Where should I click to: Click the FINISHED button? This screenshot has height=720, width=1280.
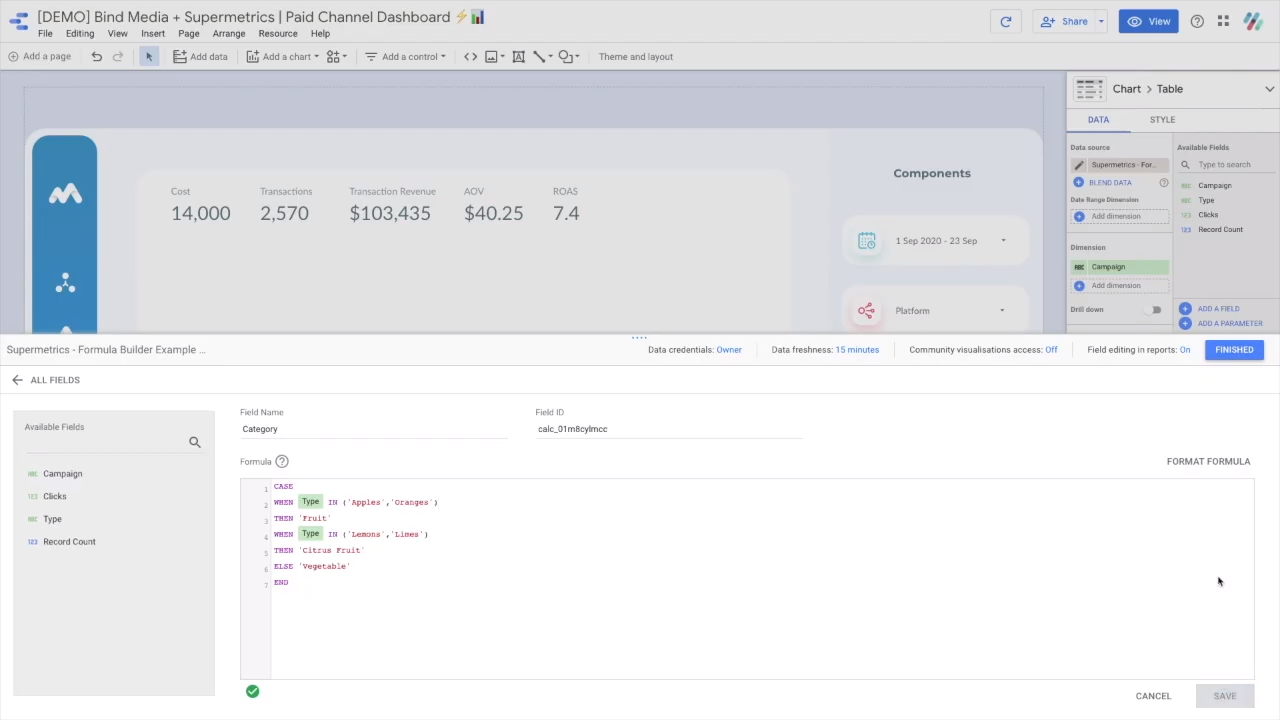(x=1234, y=350)
